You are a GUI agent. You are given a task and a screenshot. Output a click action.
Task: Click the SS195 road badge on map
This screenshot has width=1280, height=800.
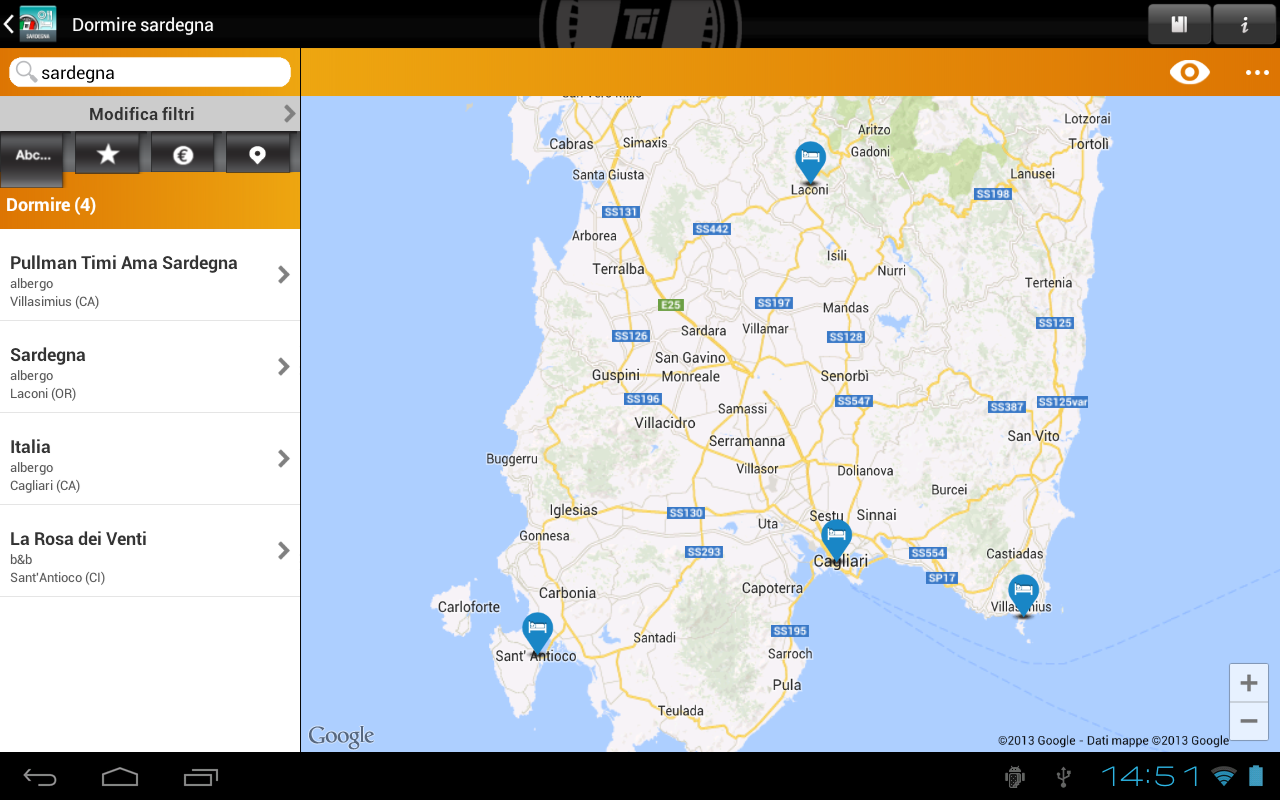(789, 631)
